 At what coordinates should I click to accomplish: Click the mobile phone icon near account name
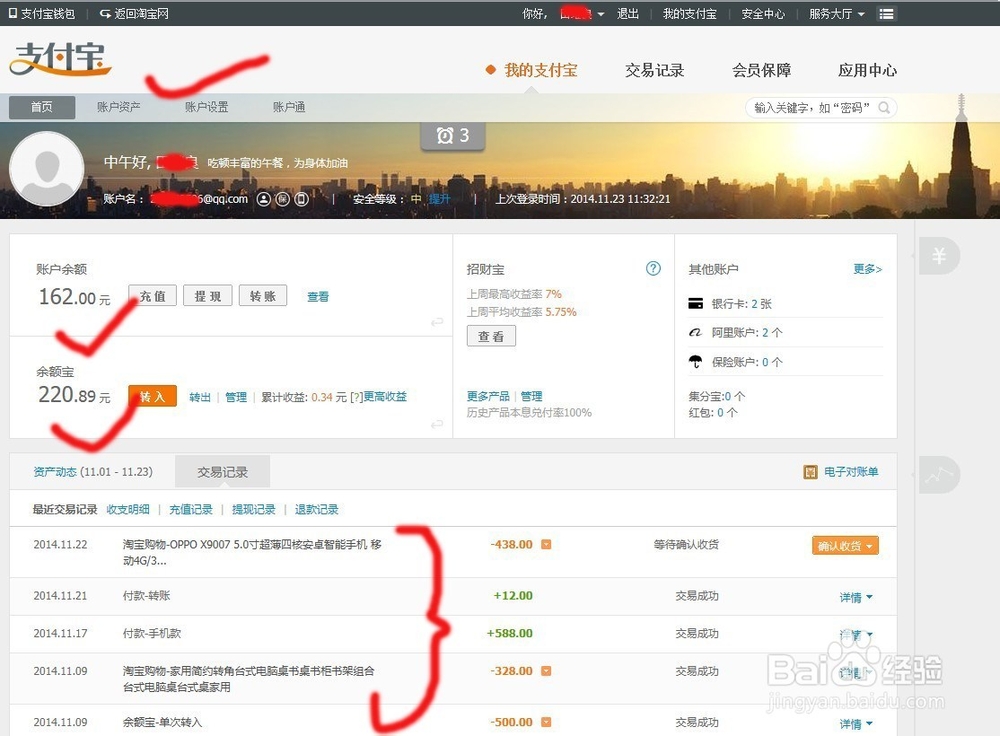(302, 199)
